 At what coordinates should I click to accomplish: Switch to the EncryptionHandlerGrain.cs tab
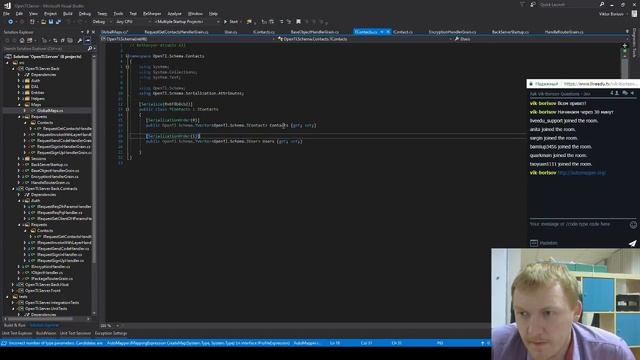click(452, 32)
